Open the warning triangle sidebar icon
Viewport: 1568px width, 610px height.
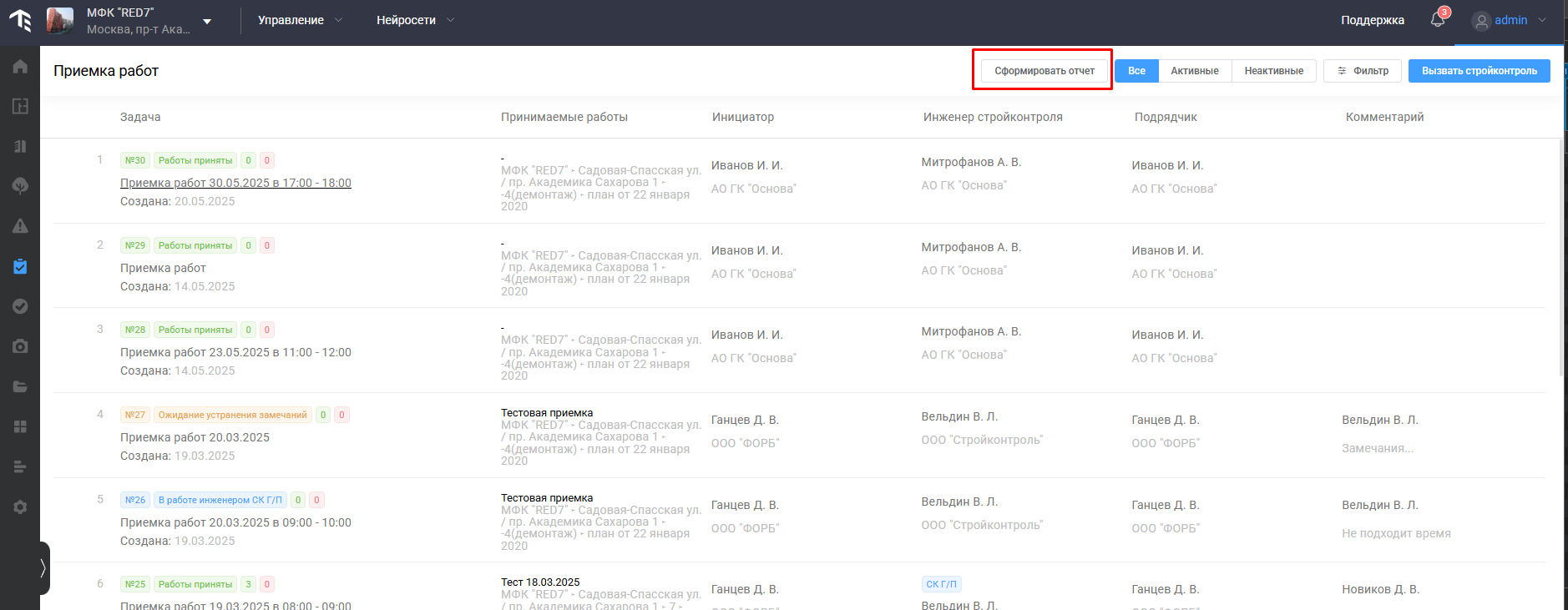point(20,226)
